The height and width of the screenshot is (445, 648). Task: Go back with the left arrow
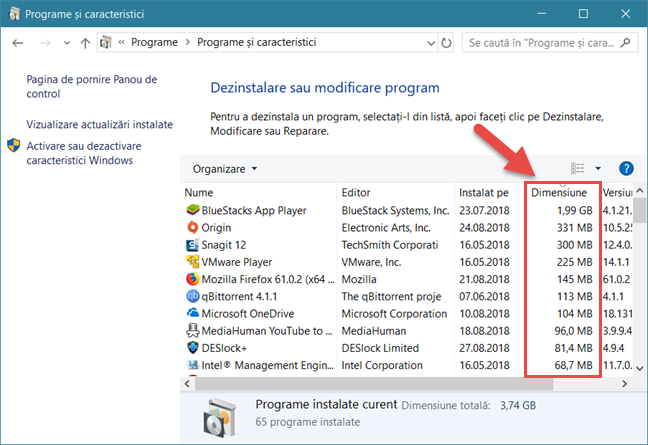tap(17, 43)
